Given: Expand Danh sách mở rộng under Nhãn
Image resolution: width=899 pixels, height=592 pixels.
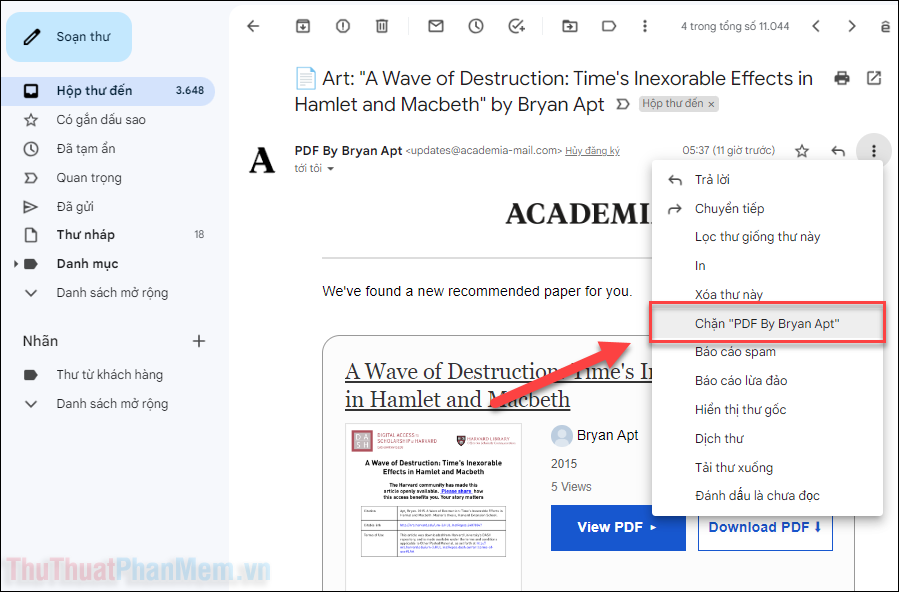Looking at the screenshot, I should (x=108, y=403).
